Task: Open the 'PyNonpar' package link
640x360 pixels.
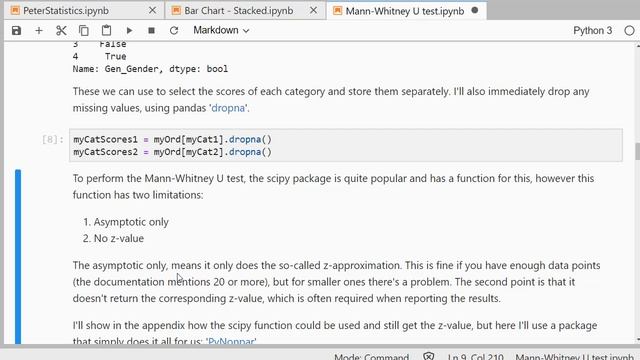Action: coord(232,341)
